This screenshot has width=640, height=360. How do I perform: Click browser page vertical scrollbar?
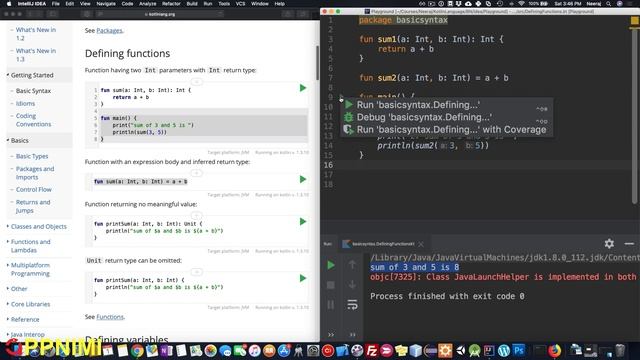click(317, 63)
